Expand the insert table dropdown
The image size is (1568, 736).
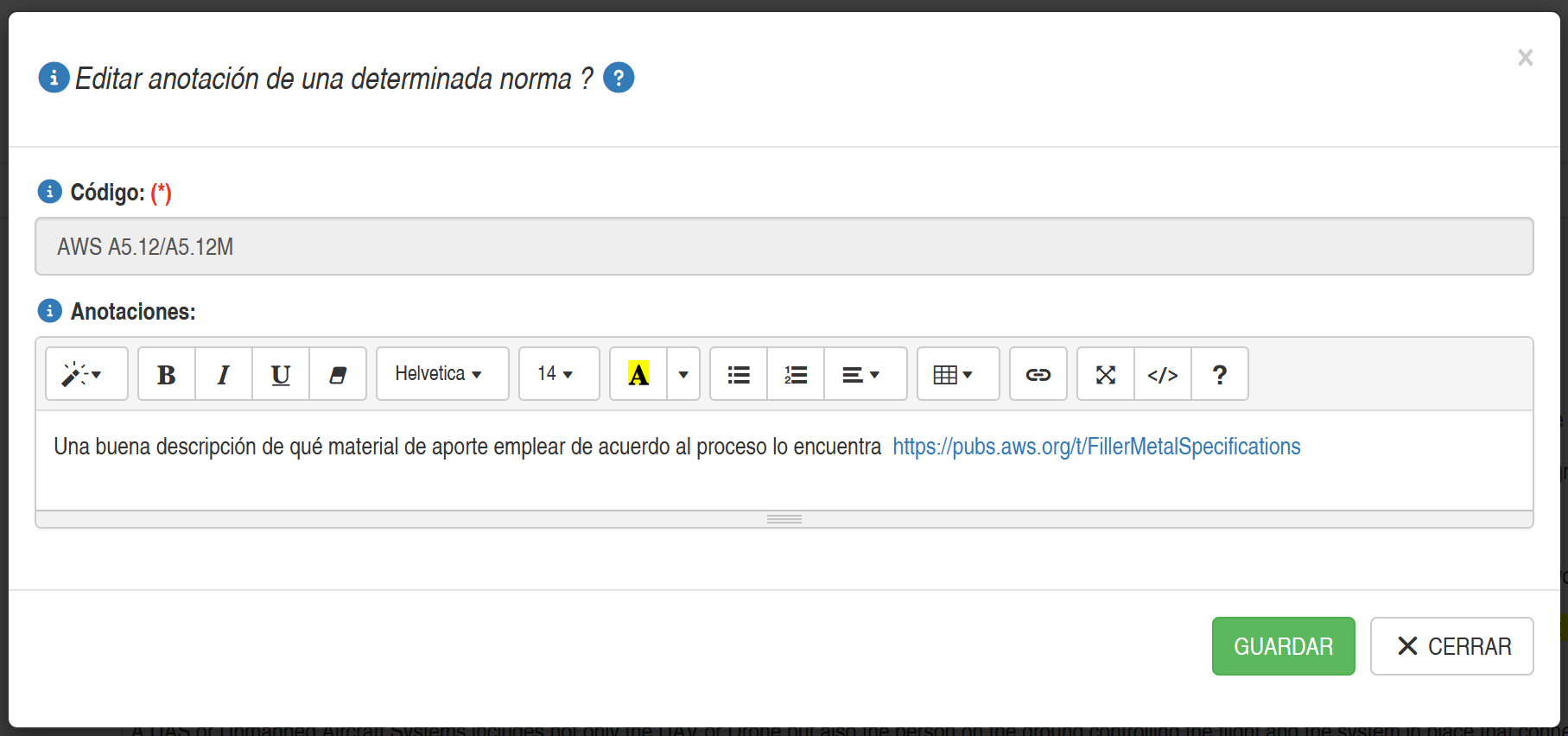pos(958,374)
